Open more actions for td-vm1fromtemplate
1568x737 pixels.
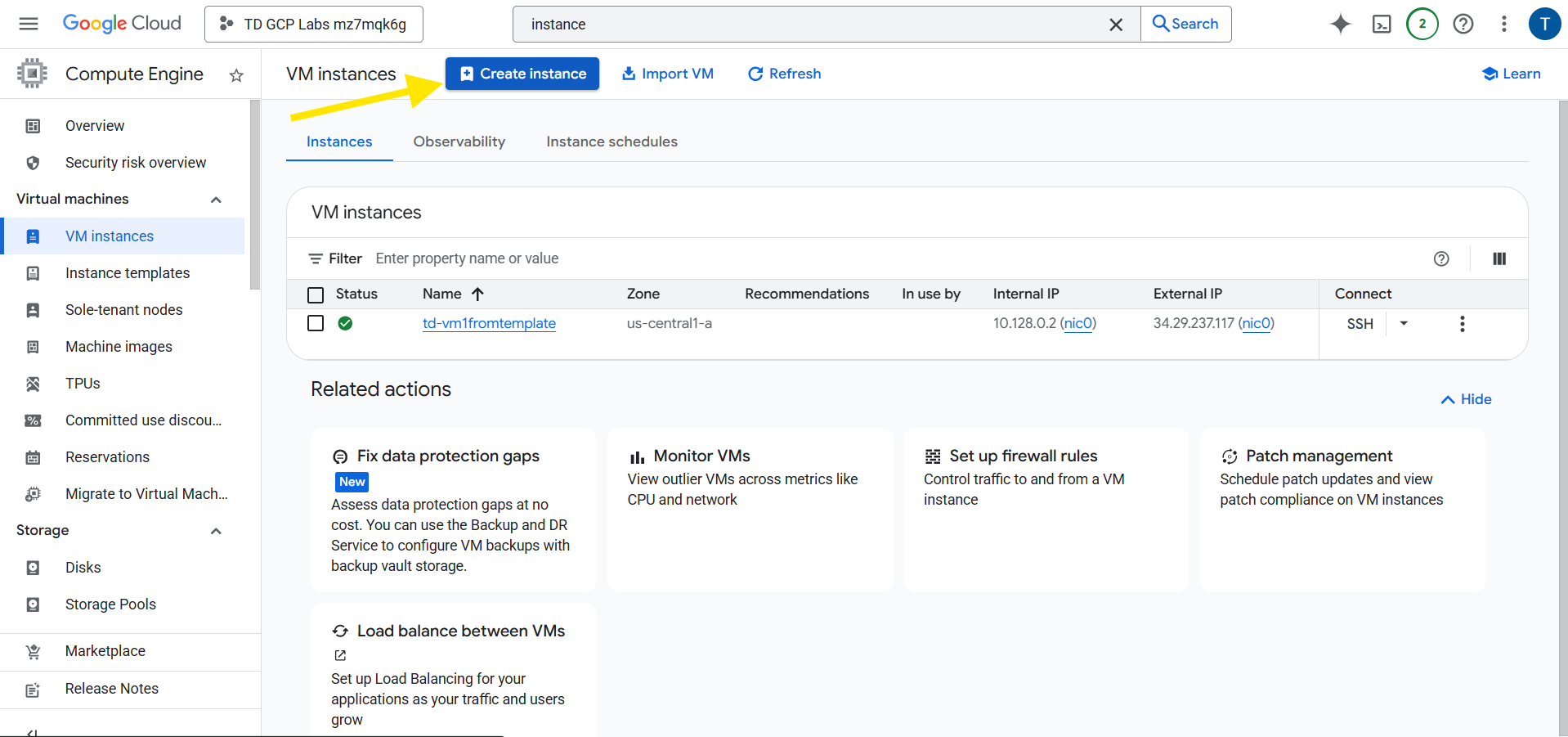tap(1462, 324)
